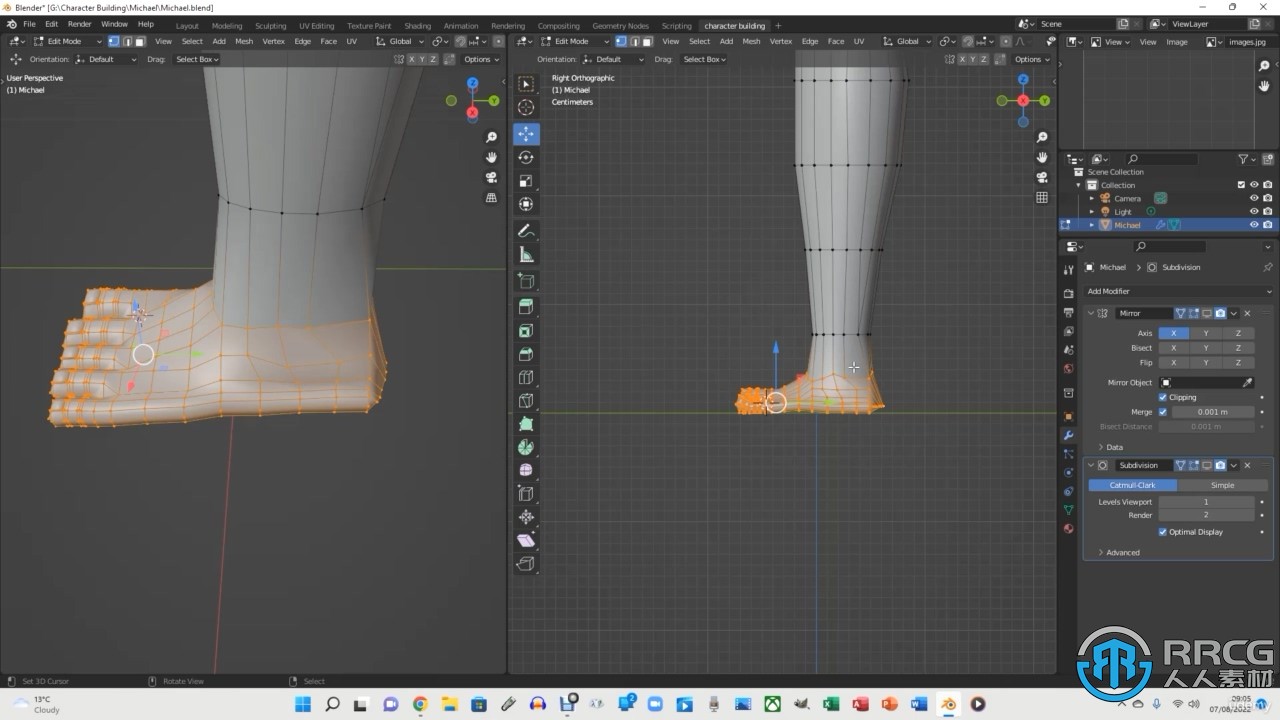Select the Bevel tool
The width and height of the screenshot is (1280, 720).
point(526,354)
